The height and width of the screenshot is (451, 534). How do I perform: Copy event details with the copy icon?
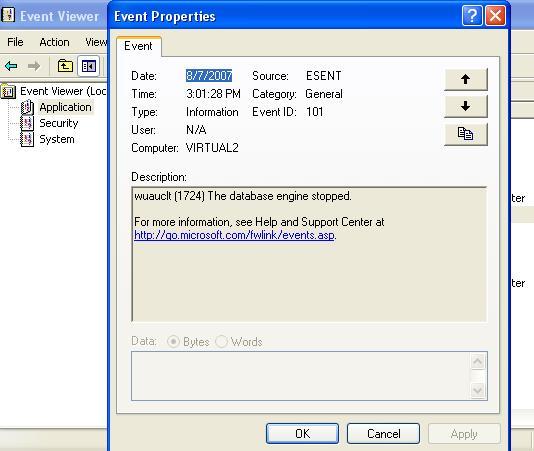(x=466, y=134)
